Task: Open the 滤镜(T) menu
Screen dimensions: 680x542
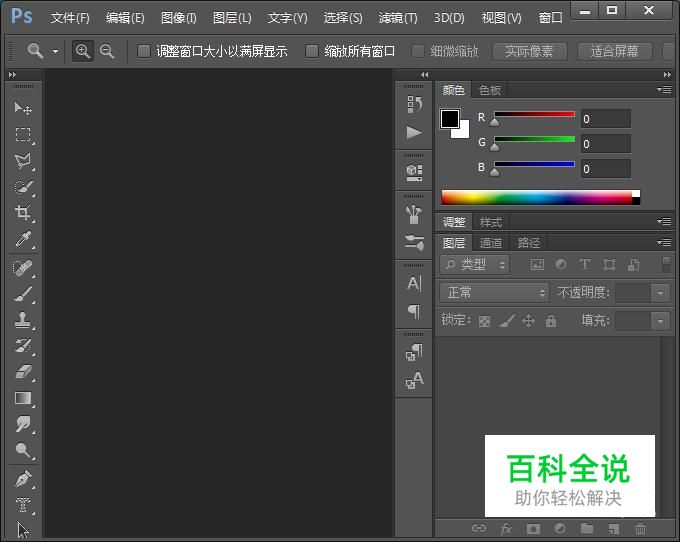Action: (x=398, y=18)
